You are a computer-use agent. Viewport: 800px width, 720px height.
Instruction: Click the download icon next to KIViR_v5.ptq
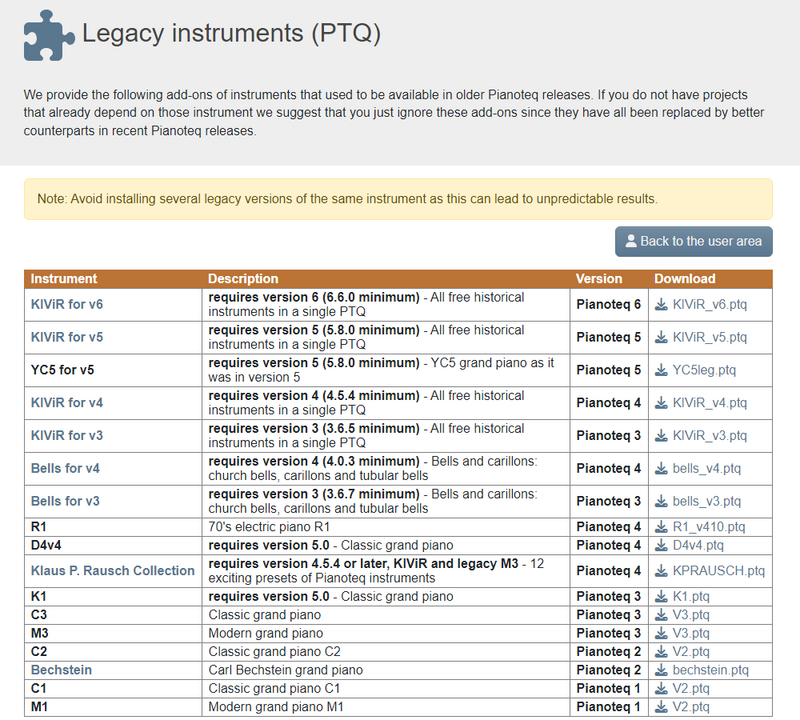pyautogui.click(x=661, y=337)
